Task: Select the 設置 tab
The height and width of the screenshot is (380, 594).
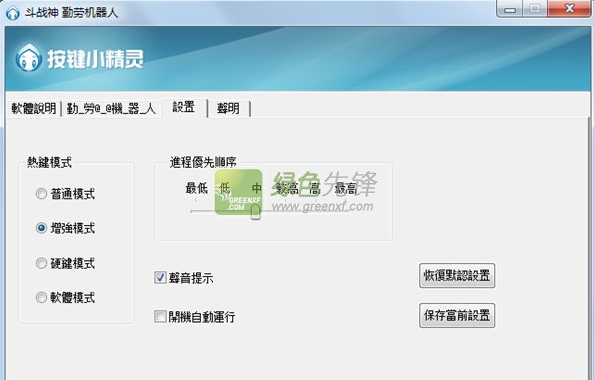Action: click(184, 107)
